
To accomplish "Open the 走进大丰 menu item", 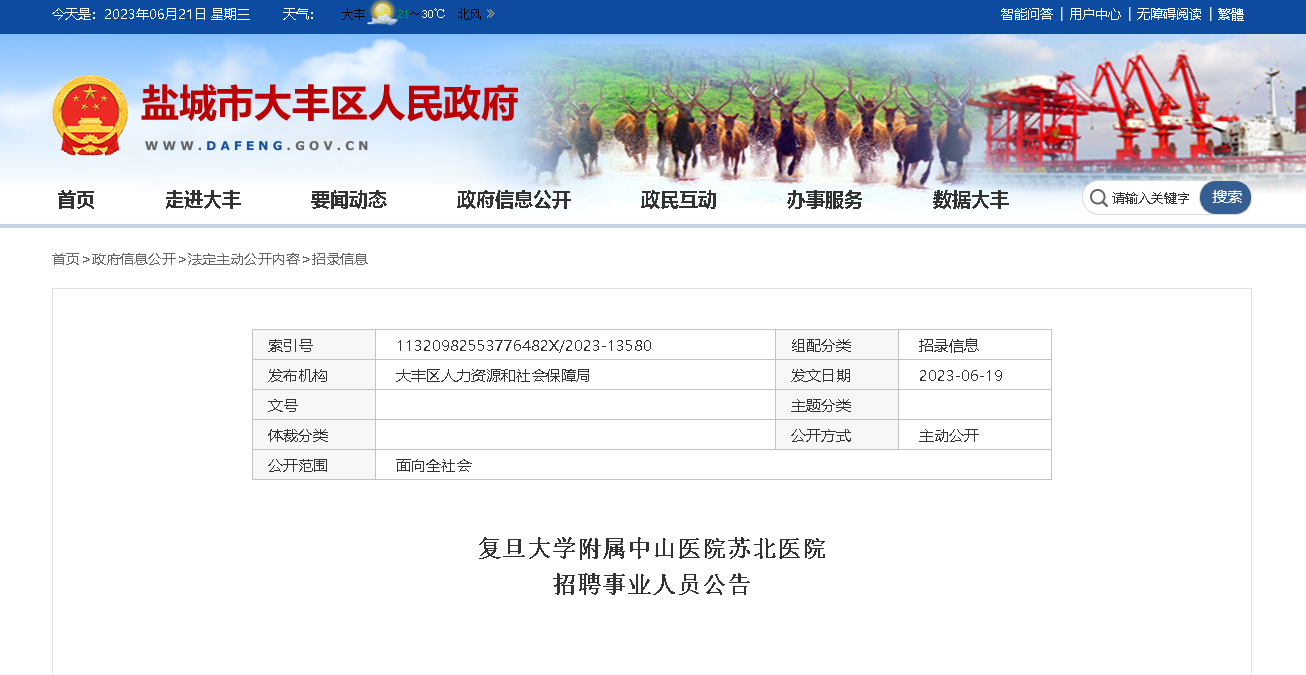I will click(203, 200).
